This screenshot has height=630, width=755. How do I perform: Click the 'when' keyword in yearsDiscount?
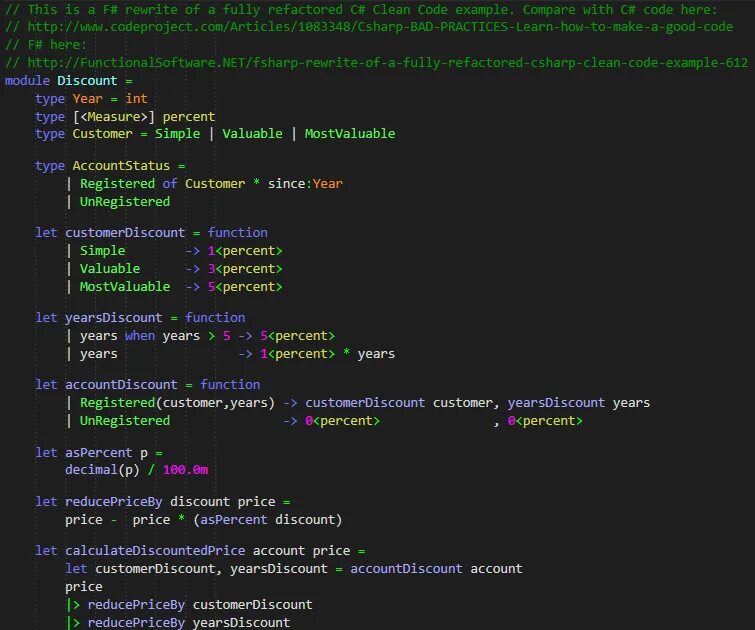(x=140, y=336)
